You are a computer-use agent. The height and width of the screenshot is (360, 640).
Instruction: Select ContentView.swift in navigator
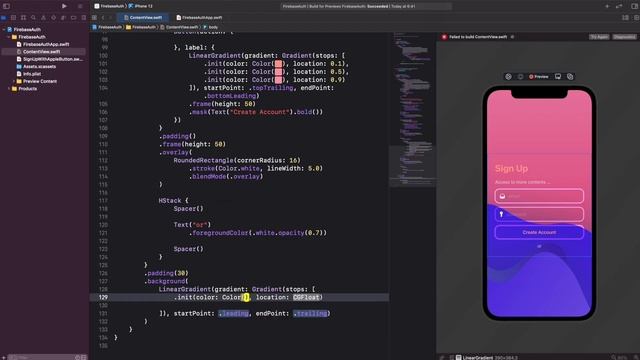tap(43, 52)
